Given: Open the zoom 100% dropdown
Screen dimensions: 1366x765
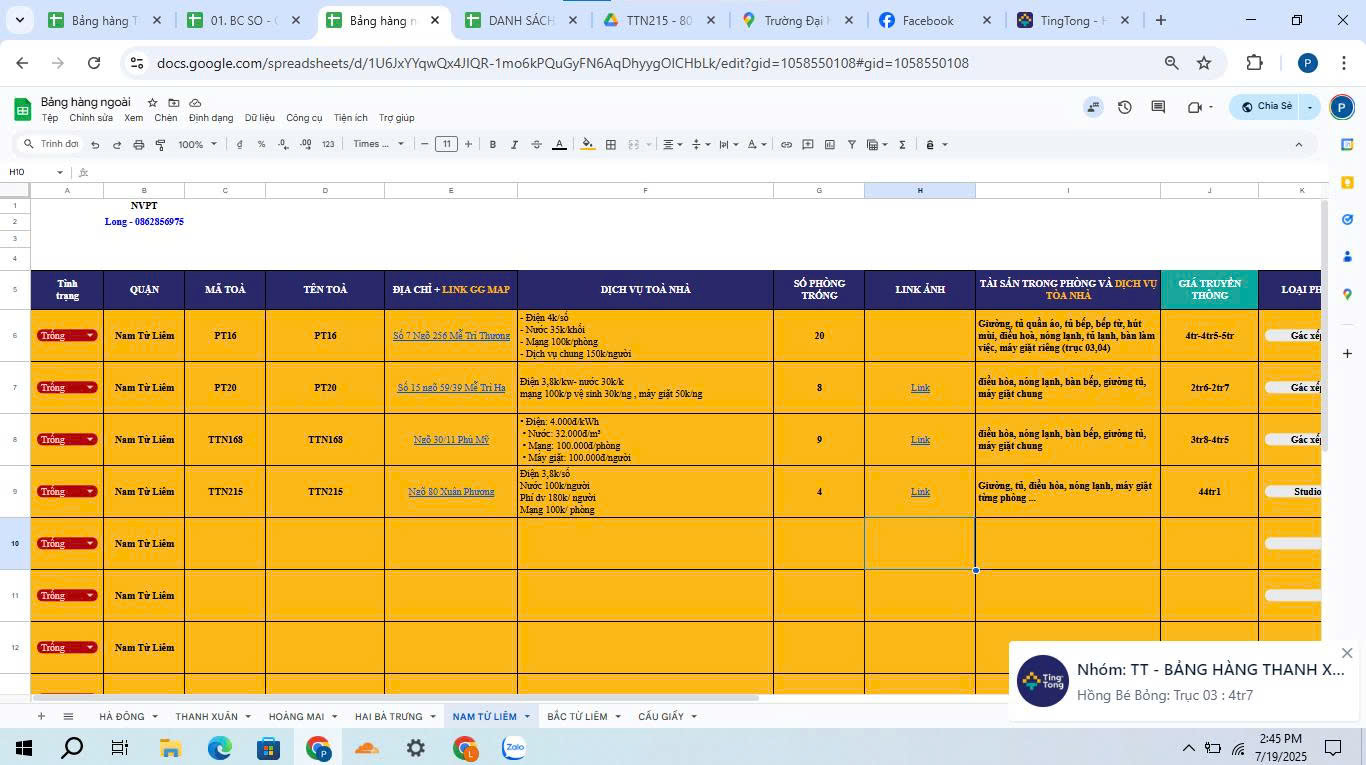Looking at the screenshot, I should click(x=197, y=145).
